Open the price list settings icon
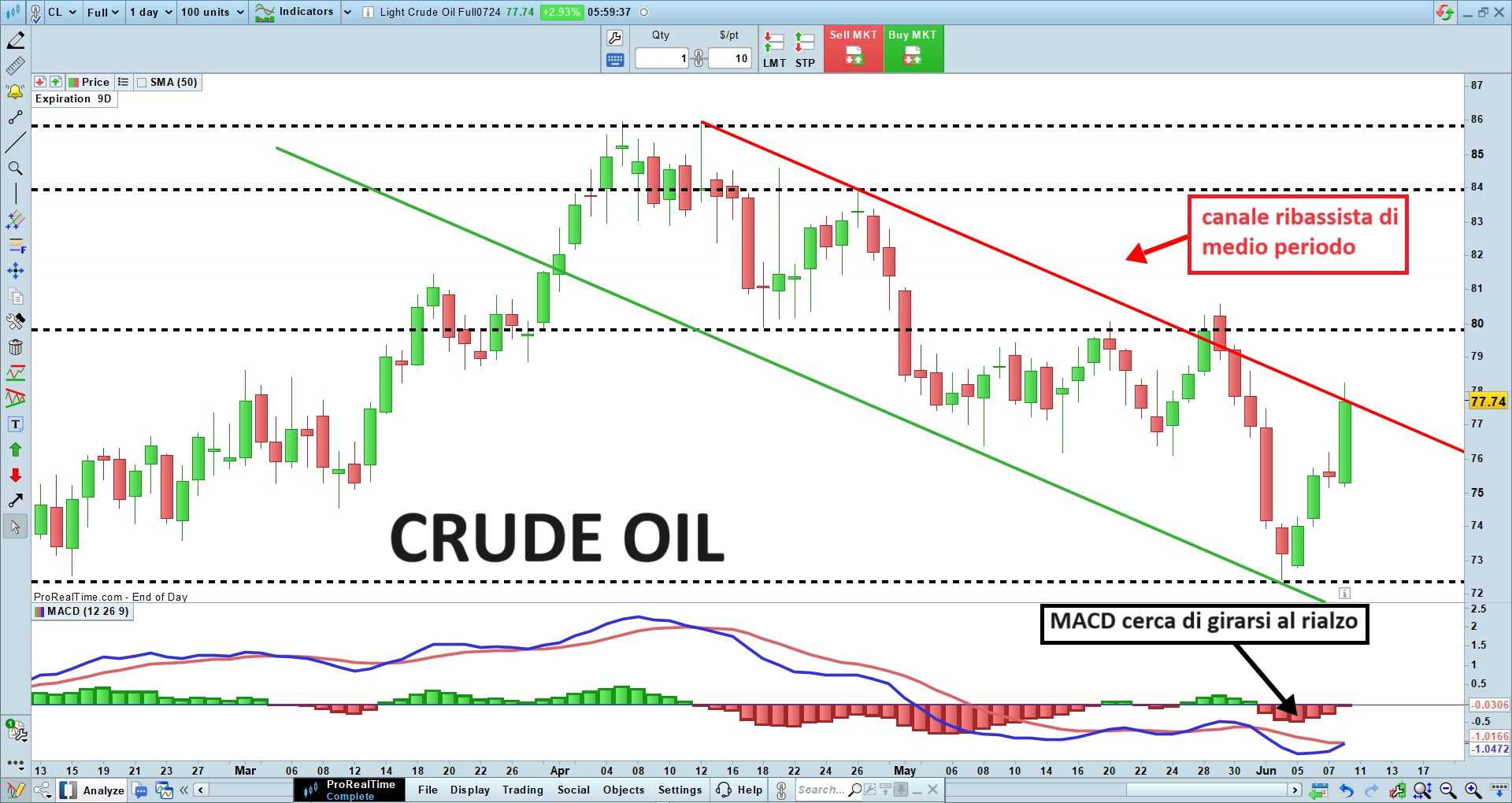Image resolution: width=1512 pixels, height=803 pixels. 123,82
